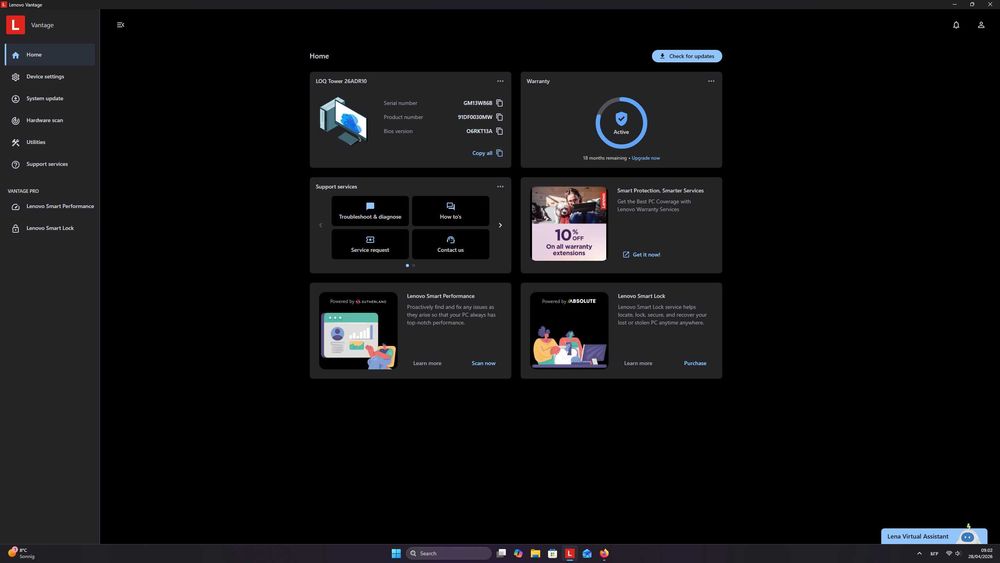Open weather widget in taskbar
The height and width of the screenshot is (563, 1000).
click(x=22, y=553)
